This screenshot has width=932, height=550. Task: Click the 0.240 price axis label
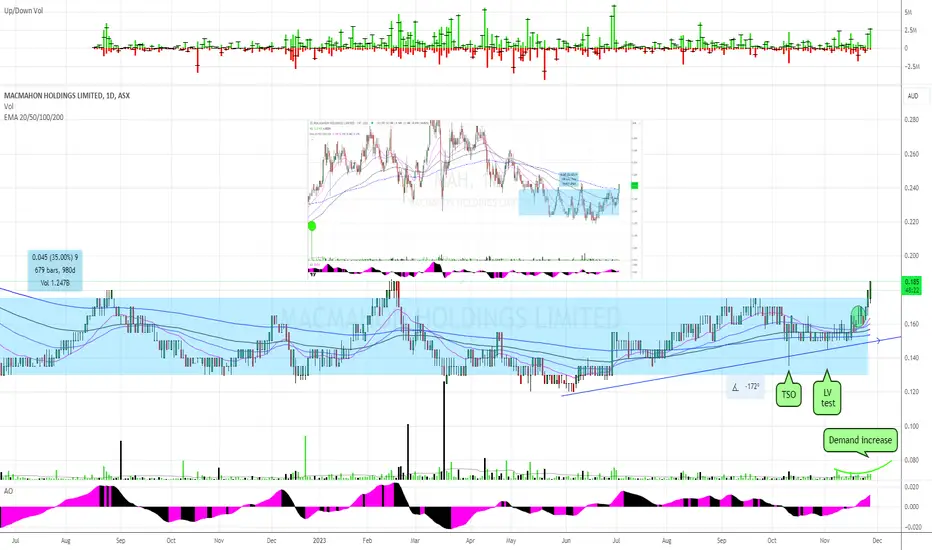pos(911,188)
